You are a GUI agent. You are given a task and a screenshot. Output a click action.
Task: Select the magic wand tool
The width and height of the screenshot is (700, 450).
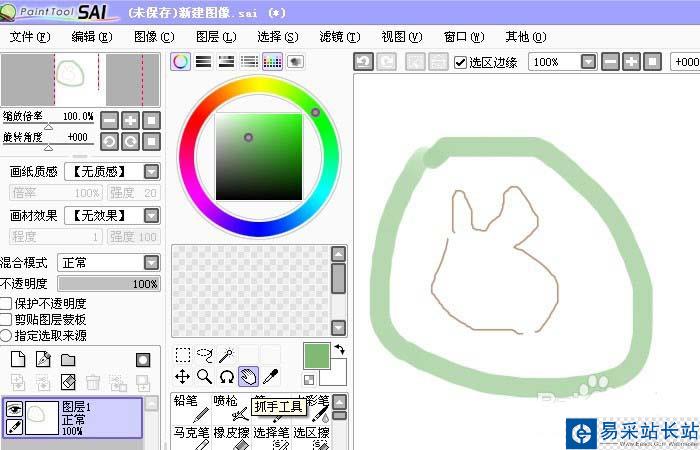tap(226, 355)
